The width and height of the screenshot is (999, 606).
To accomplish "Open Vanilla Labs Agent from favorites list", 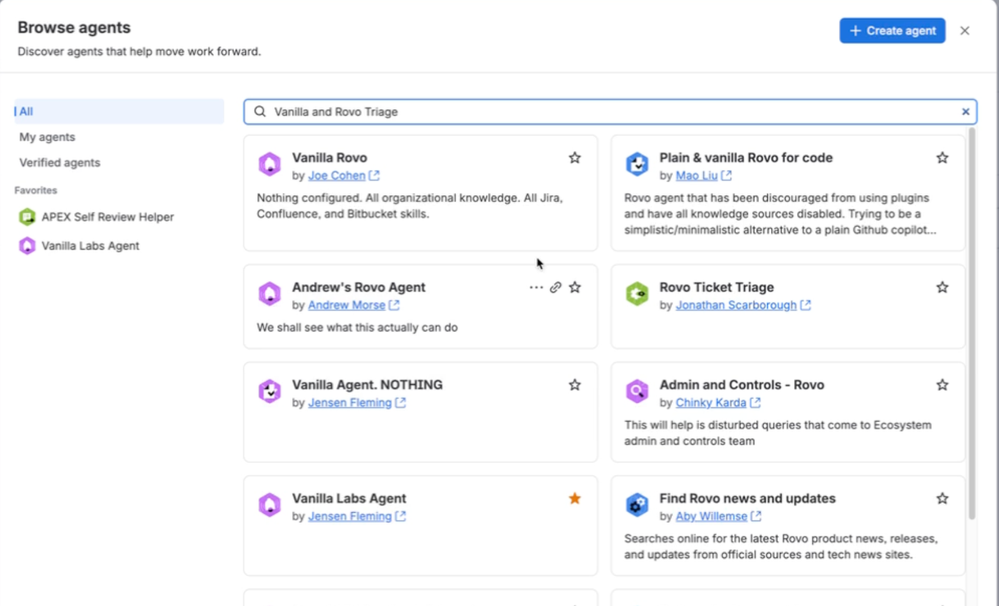I will [x=90, y=245].
